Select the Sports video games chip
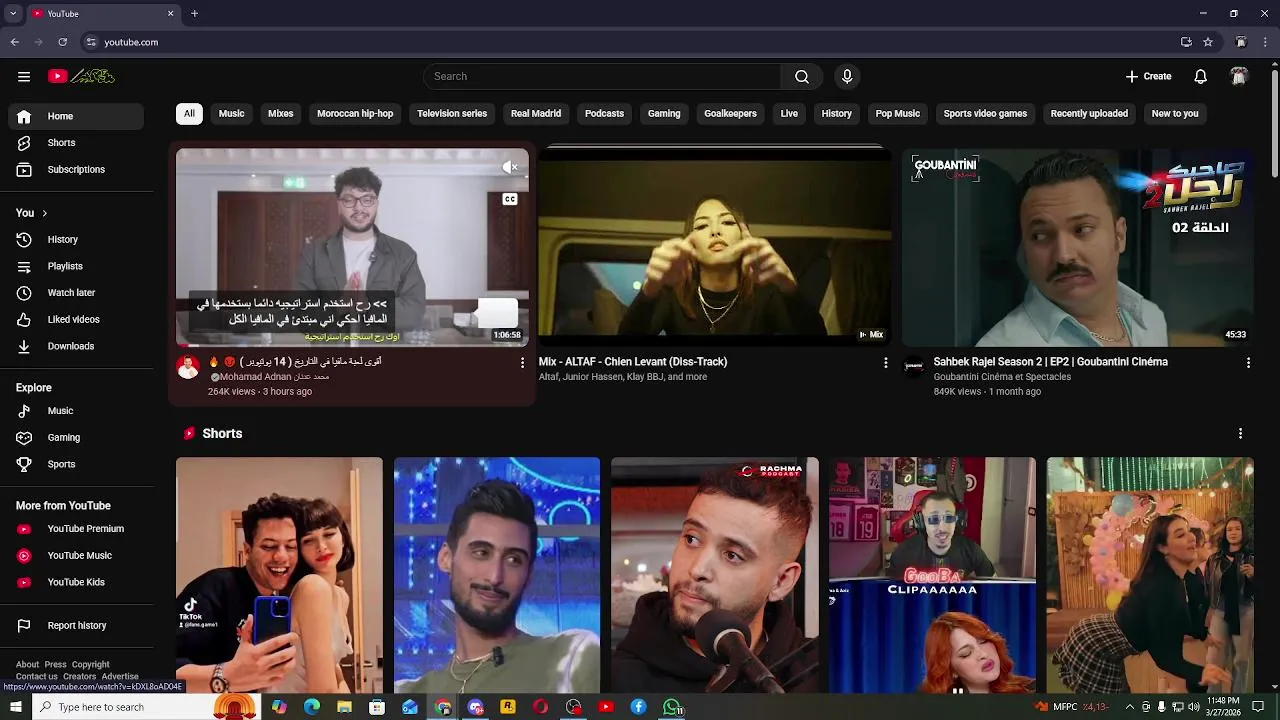Screen dimensions: 1280x720 click(x=985, y=113)
